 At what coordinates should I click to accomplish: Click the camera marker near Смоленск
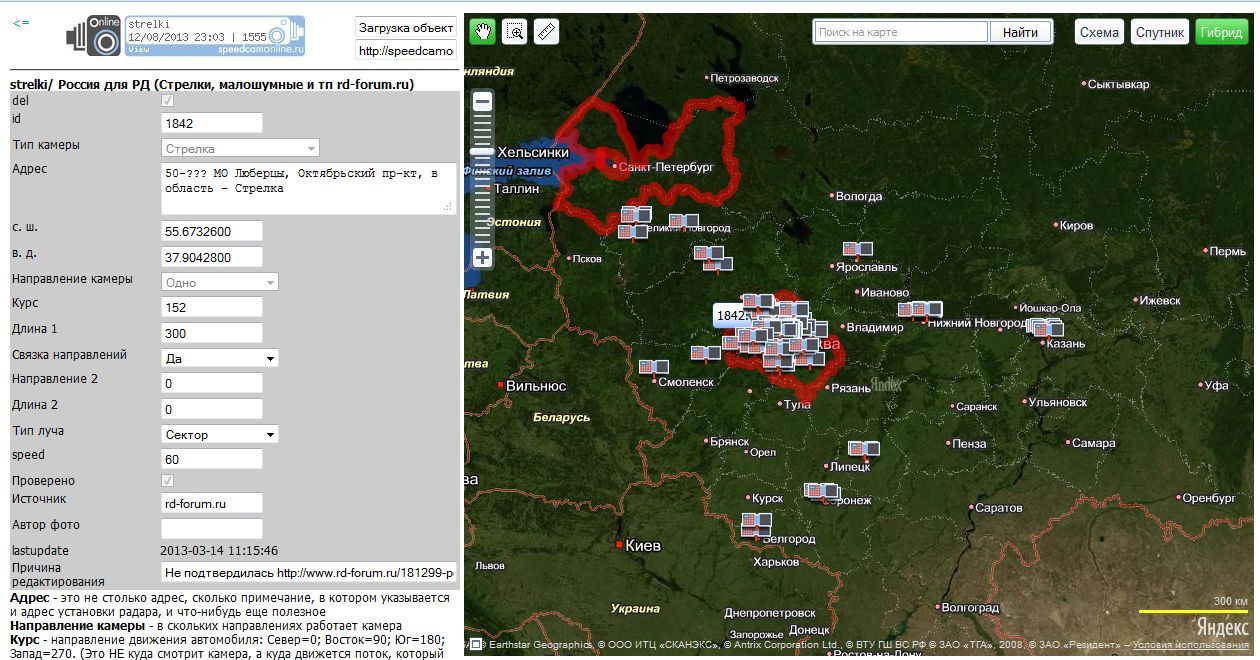point(653,367)
